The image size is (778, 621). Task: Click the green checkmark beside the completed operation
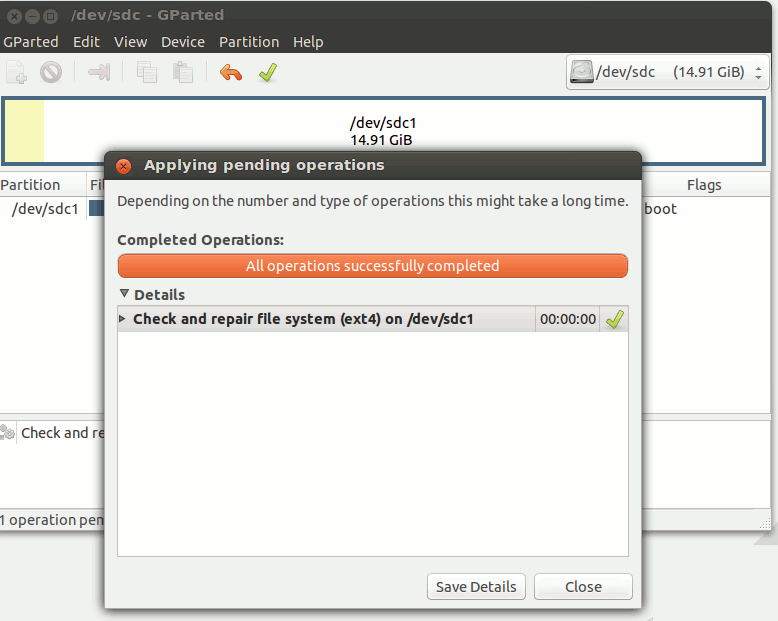(615, 319)
